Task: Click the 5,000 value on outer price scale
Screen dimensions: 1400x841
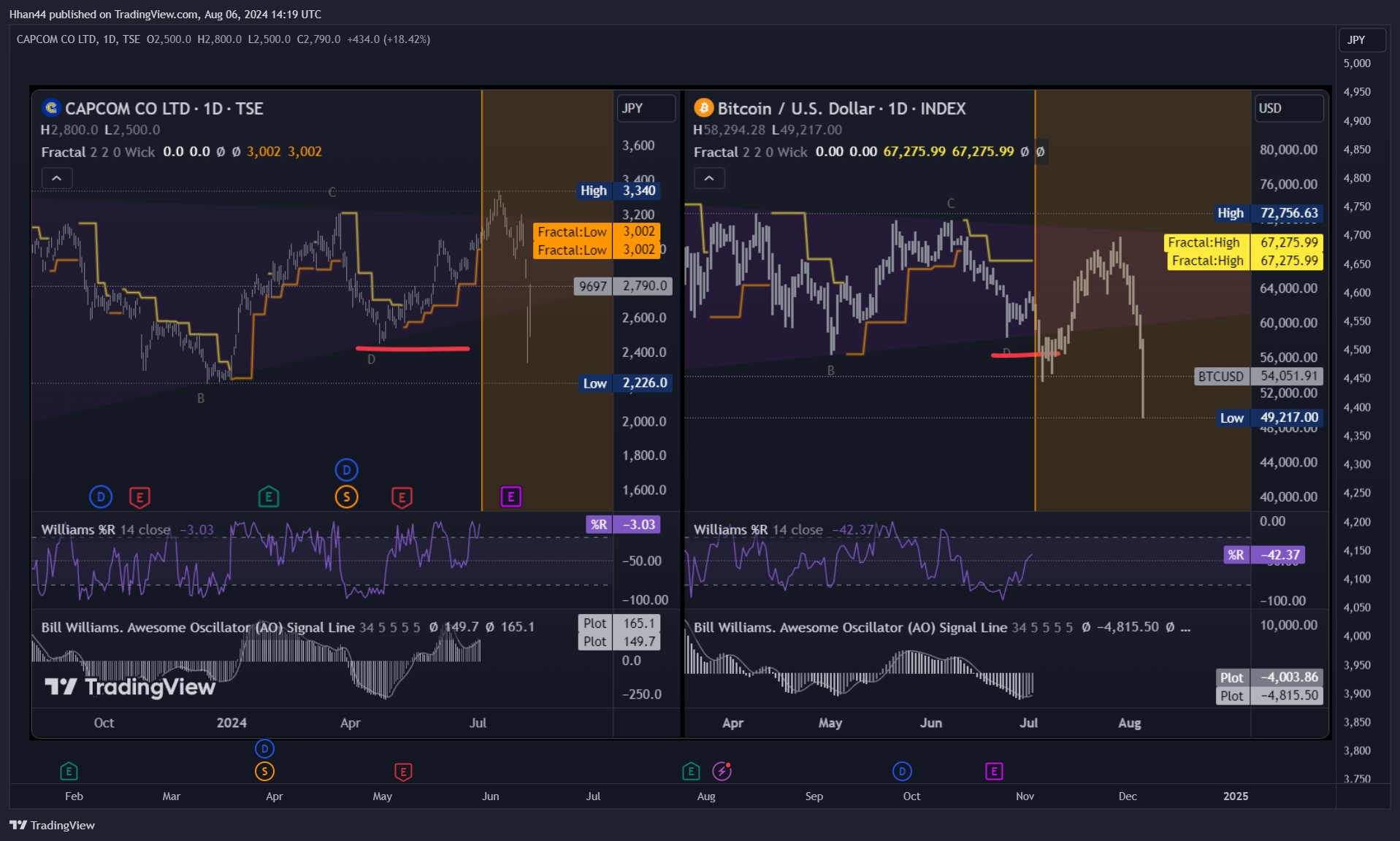Action: pyautogui.click(x=1357, y=64)
